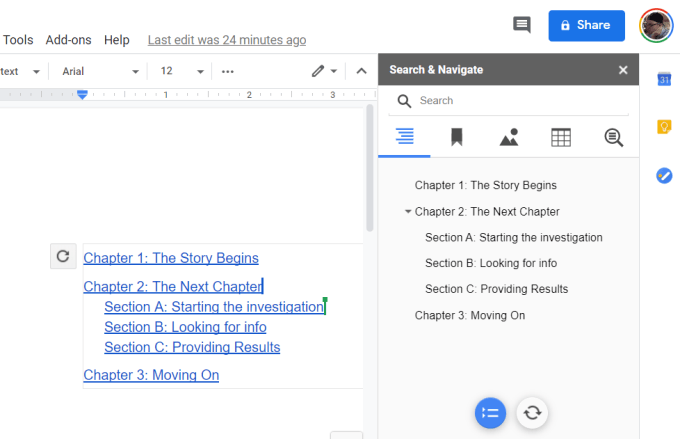Open the tables tab icon
Image resolution: width=680 pixels, height=439 pixels.
click(x=561, y=138)
